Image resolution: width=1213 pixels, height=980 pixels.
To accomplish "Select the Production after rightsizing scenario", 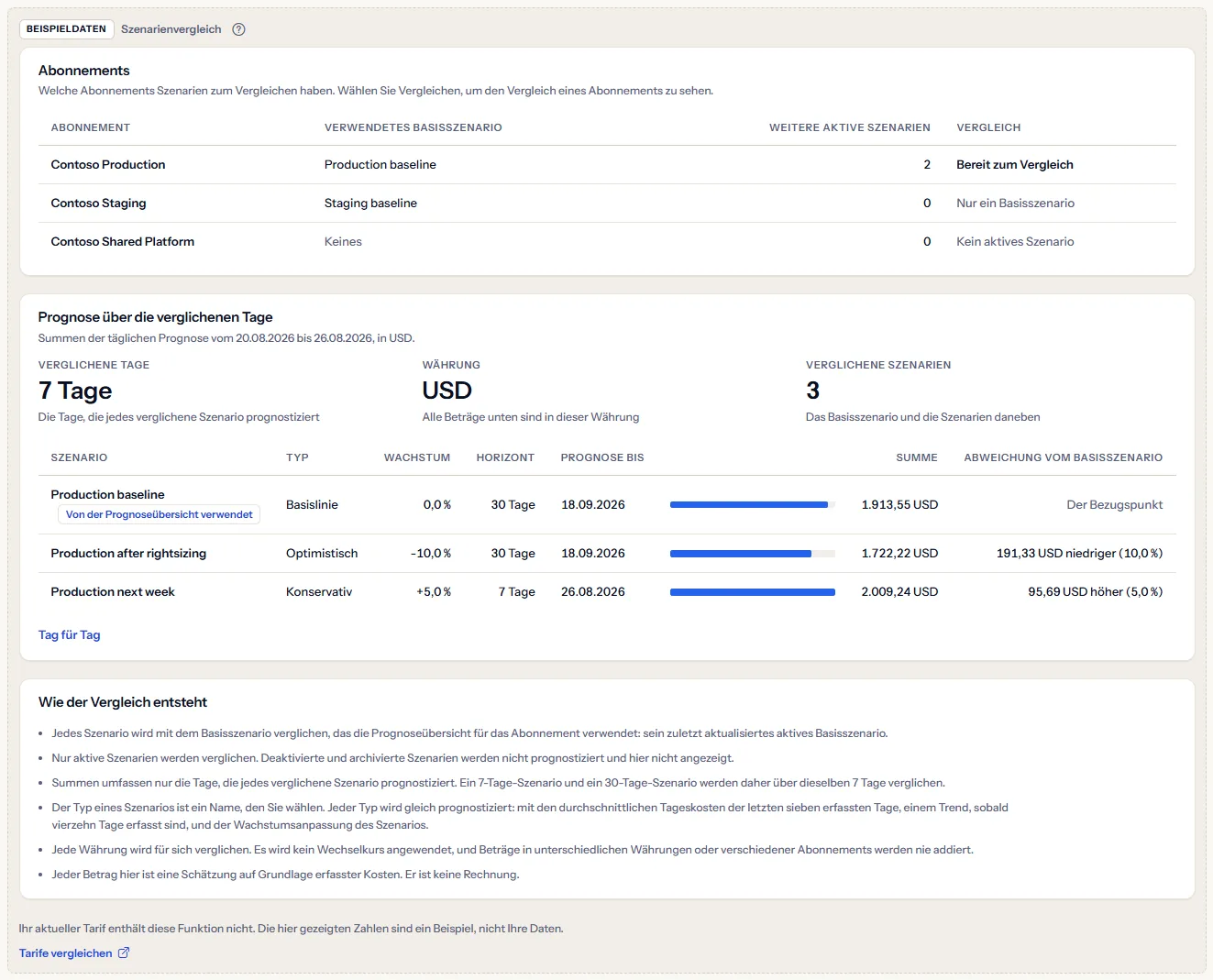I will pos(128,554).
